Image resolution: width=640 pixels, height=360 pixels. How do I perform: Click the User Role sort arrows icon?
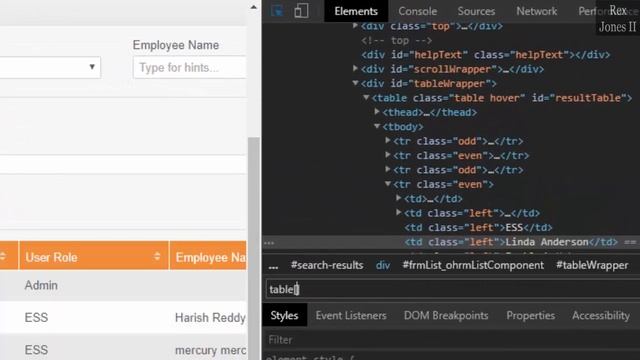157,256
